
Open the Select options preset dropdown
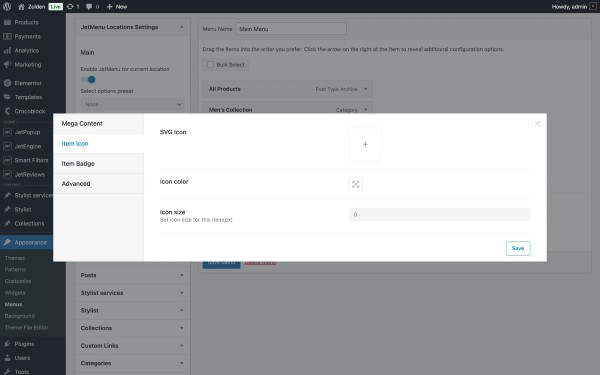coord(132,104)
